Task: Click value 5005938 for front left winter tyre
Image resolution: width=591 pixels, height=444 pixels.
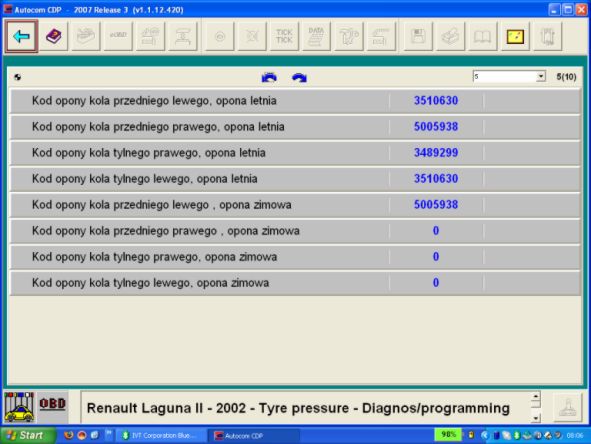Action: click(x=436, y=205)
